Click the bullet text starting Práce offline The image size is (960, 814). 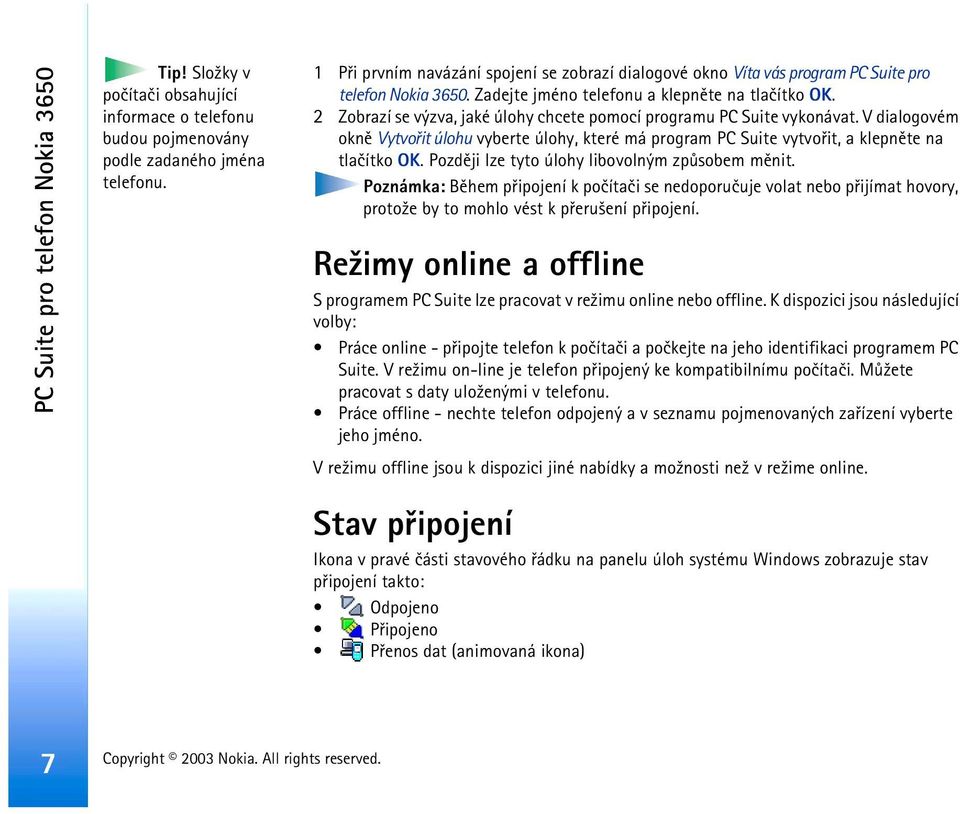(645, 424)
